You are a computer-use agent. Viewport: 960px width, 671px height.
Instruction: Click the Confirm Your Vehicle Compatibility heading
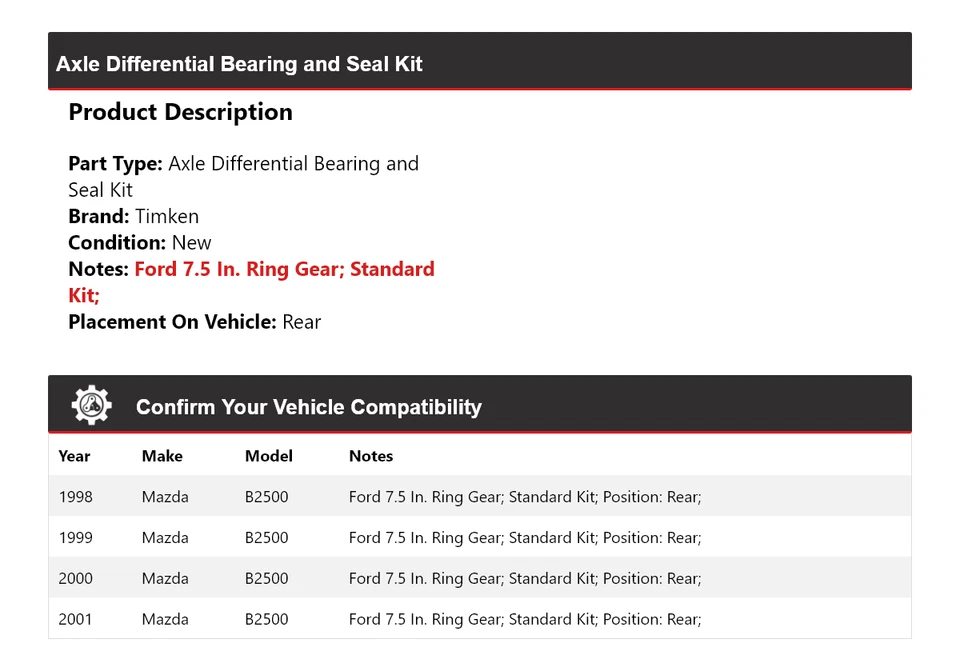point(308,407)
